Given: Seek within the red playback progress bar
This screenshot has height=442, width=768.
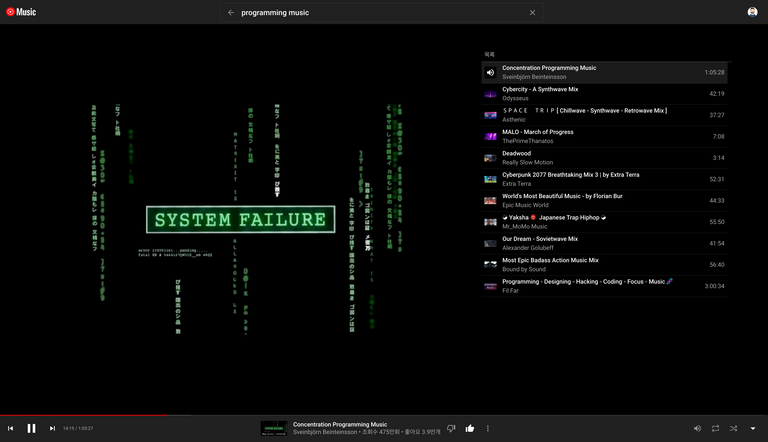Looking at the screenshot, I should 84,415.
